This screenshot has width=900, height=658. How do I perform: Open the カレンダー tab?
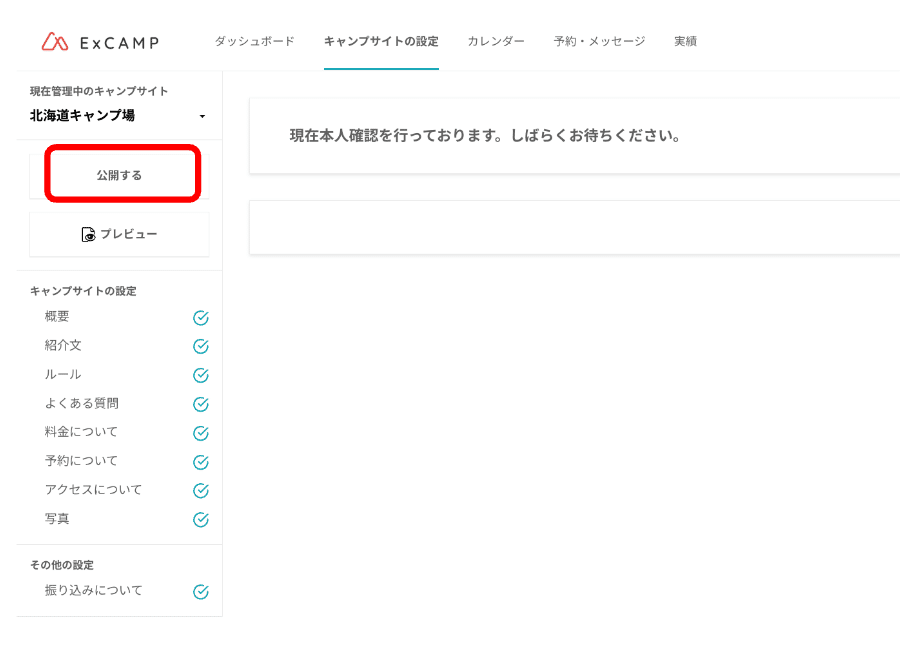click(495, 42)
